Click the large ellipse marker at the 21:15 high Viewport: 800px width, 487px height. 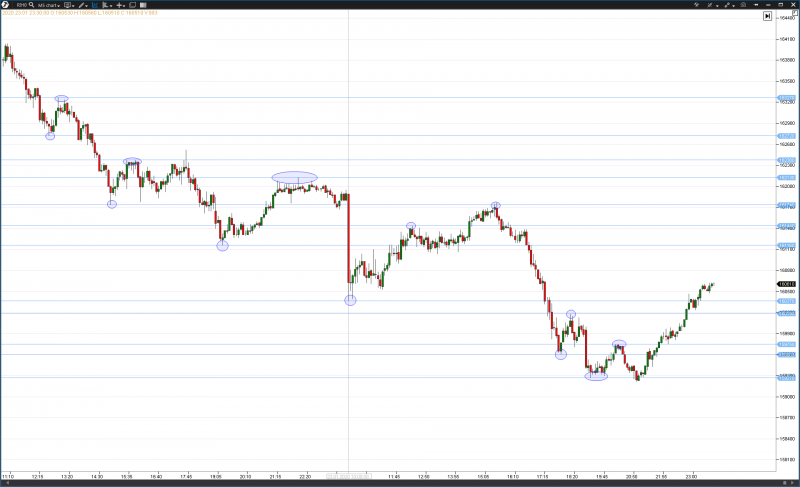[294, 178]
